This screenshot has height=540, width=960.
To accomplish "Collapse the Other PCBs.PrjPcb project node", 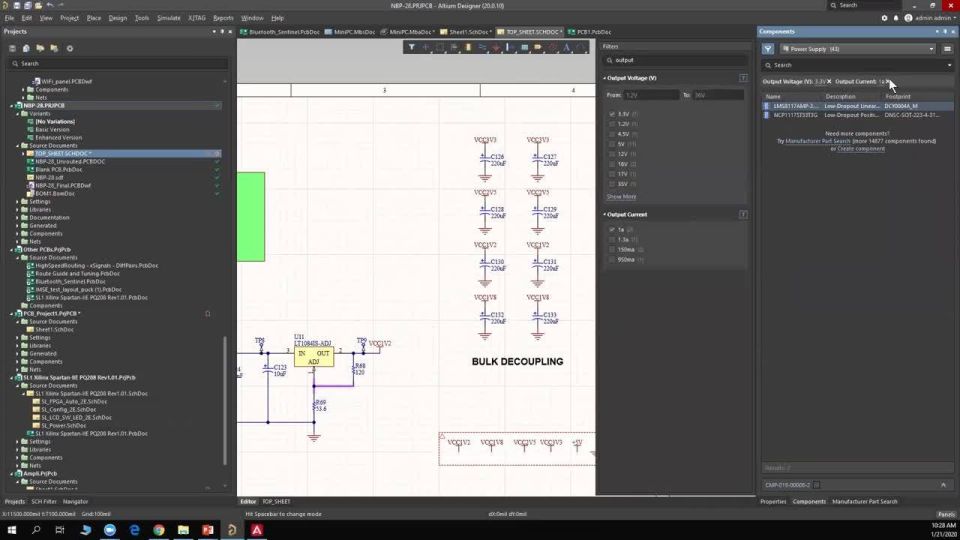I will [x=12, y=250].
